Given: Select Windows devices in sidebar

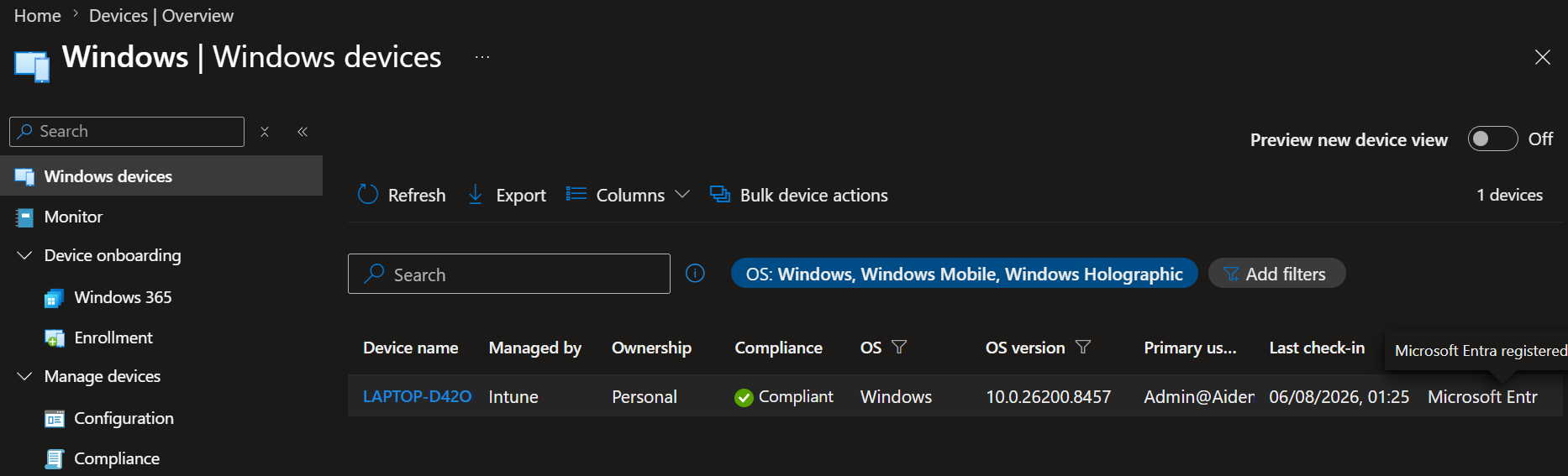Looking at the screenshot, I should [161, 175].
